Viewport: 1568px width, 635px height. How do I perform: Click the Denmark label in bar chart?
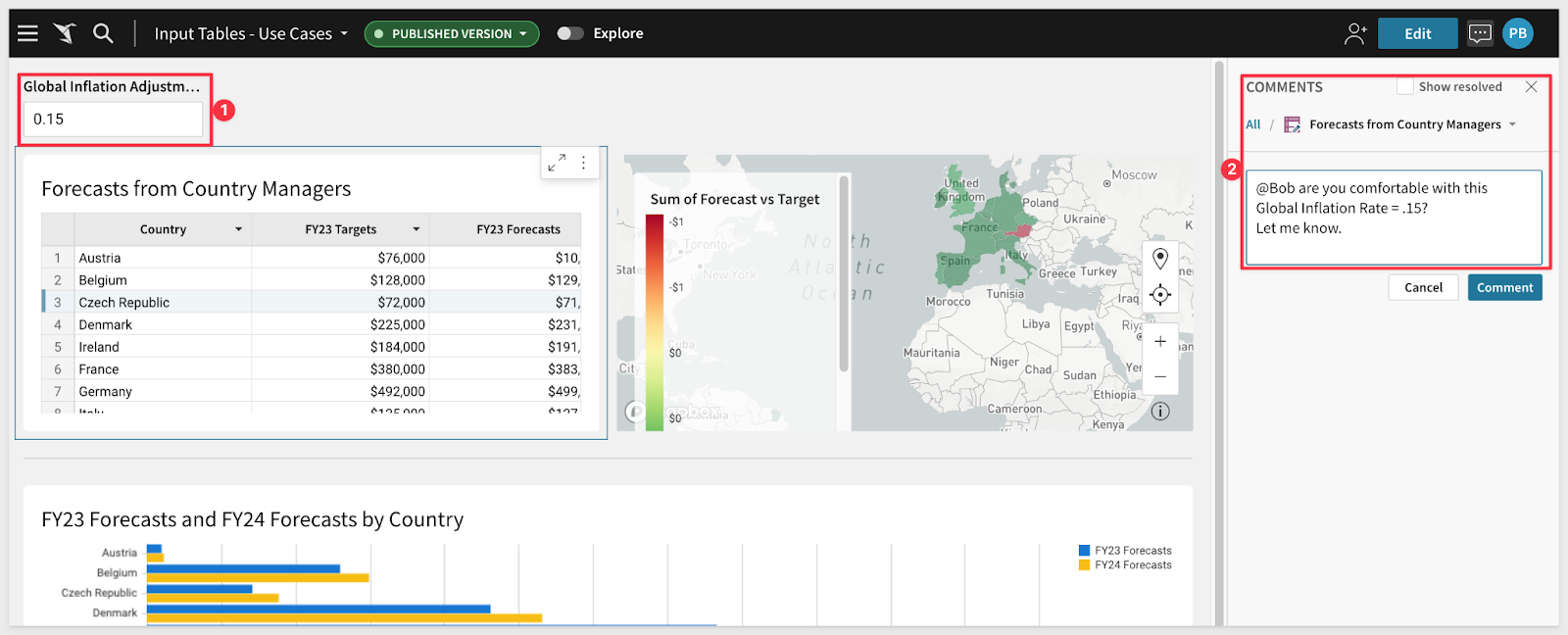(x=115, y=613)
